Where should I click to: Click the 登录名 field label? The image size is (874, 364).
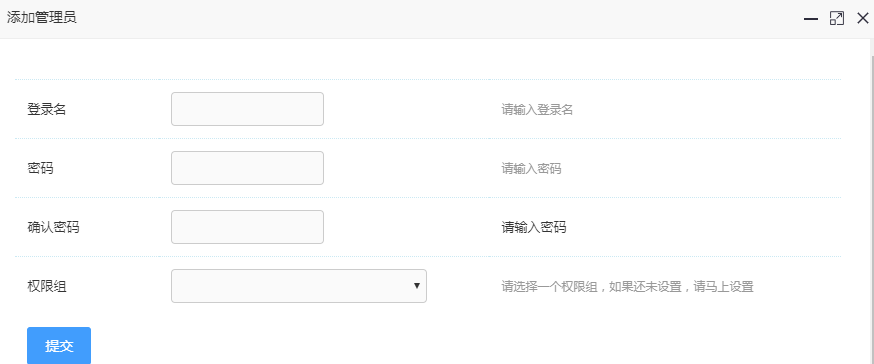pos(47,110)
